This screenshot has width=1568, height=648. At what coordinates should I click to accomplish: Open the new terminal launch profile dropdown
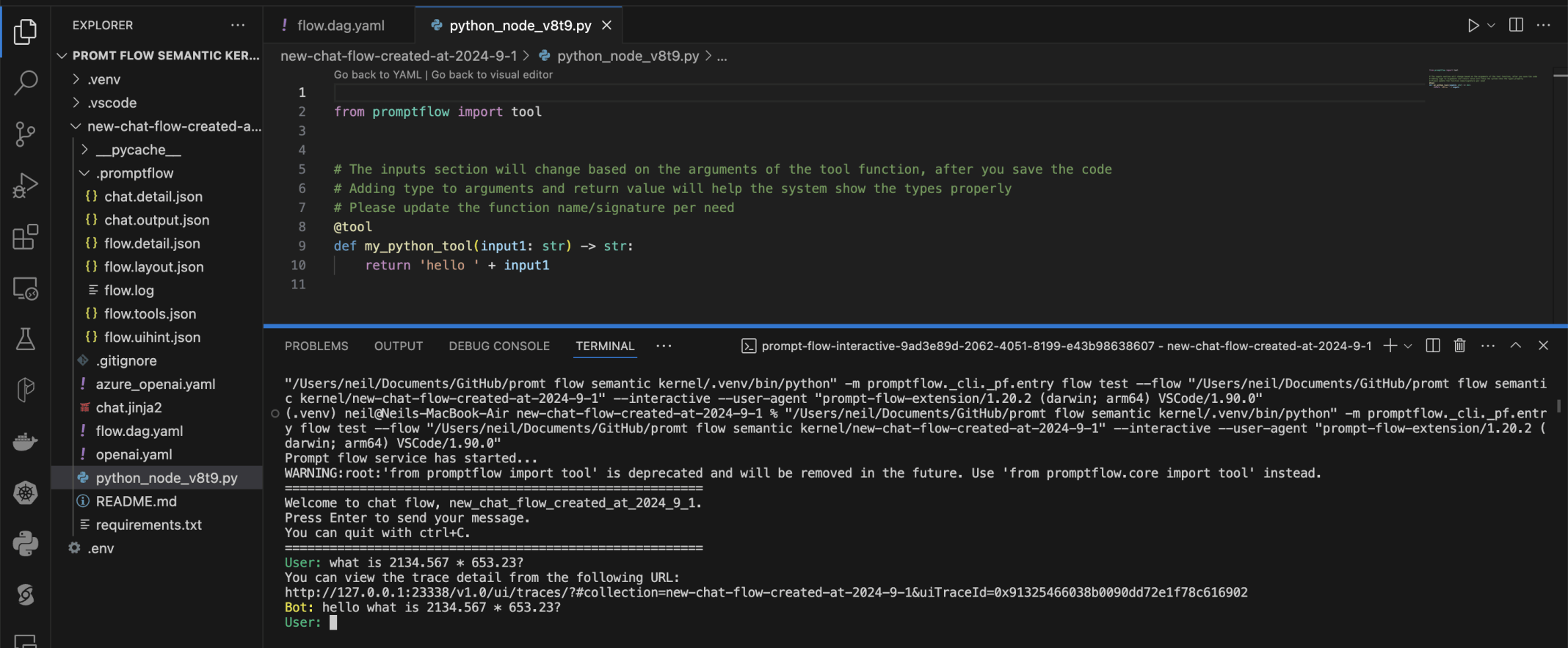(x=1408, y=346)
